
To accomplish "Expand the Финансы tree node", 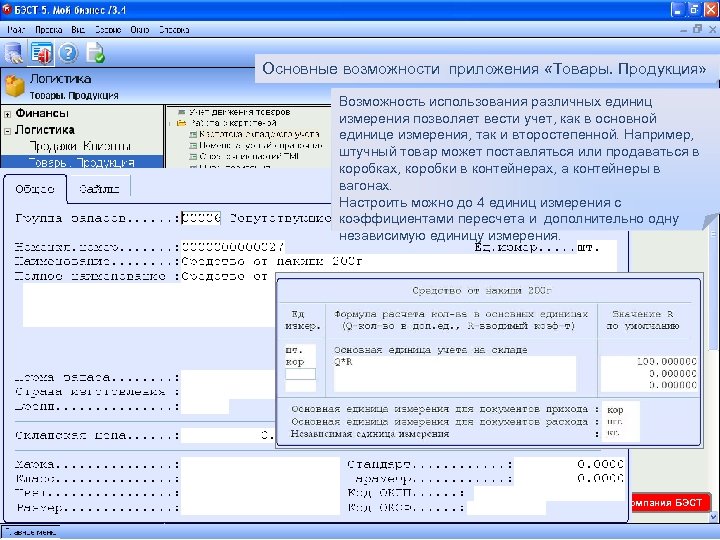I will pos(8,113).
